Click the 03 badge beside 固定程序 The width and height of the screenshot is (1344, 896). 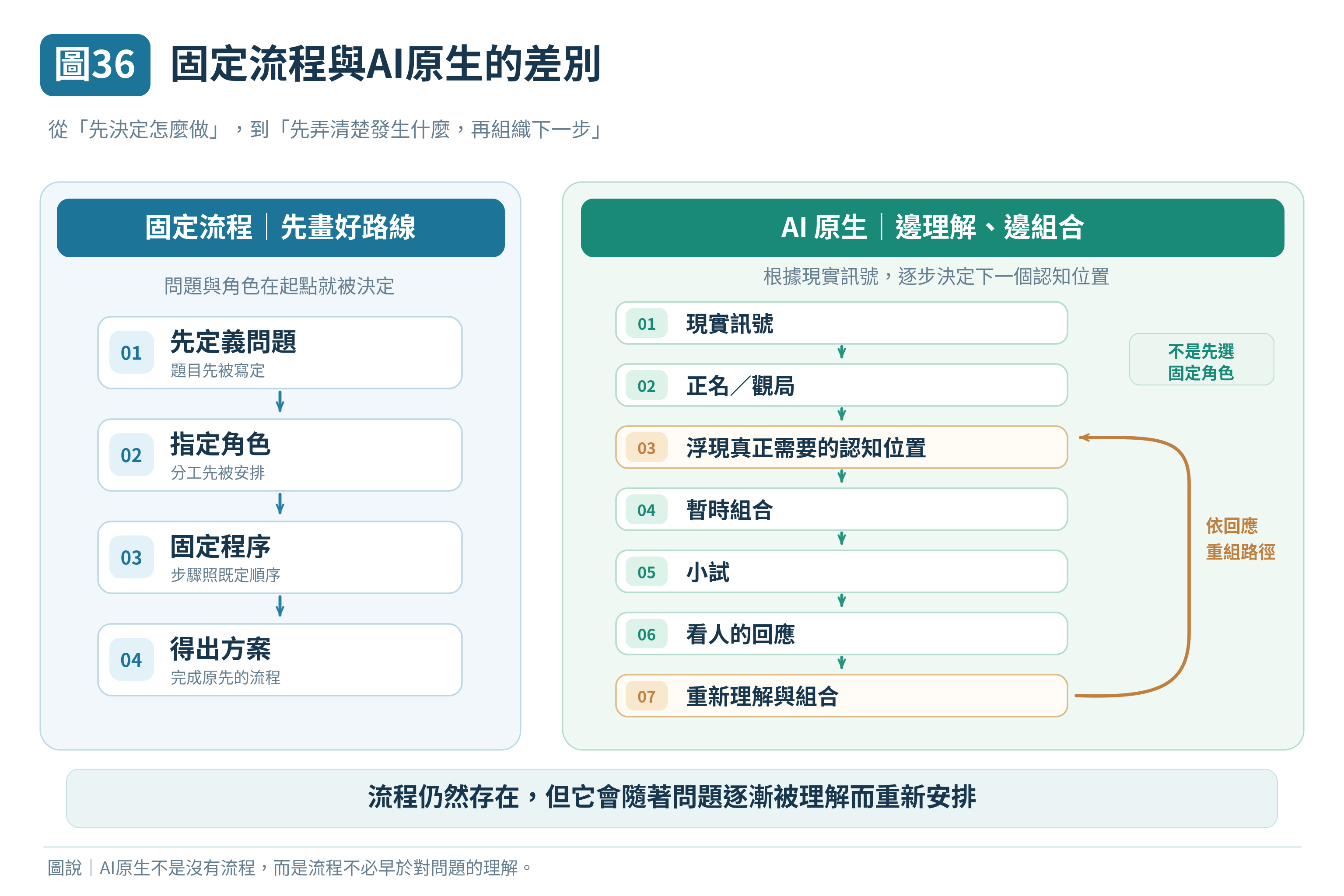[x=131, y=557]
